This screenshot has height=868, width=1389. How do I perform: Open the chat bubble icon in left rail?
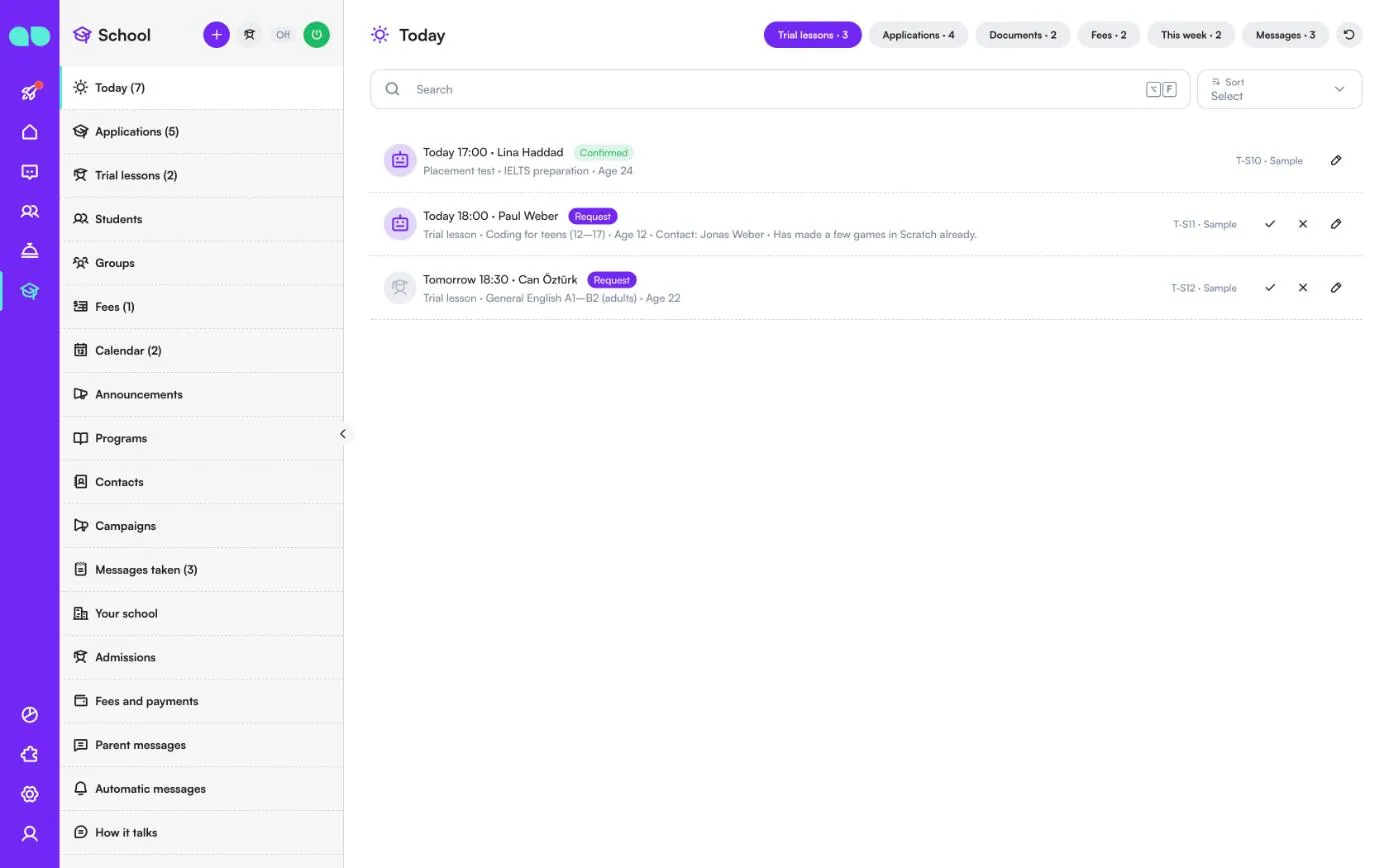coord(30,172)
